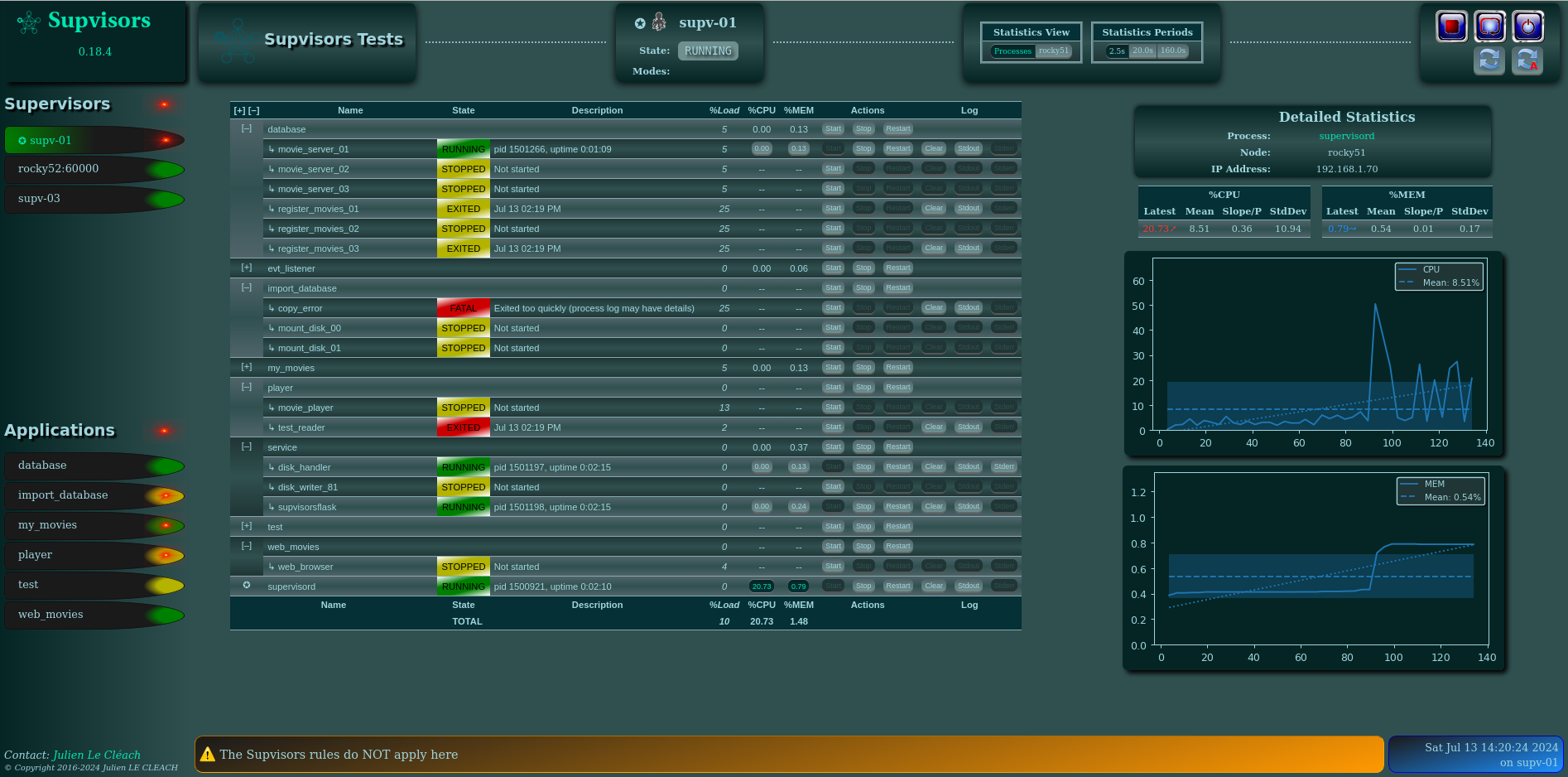
Task: Click the page refresh arrows icon
Action: coord(1489,60)
